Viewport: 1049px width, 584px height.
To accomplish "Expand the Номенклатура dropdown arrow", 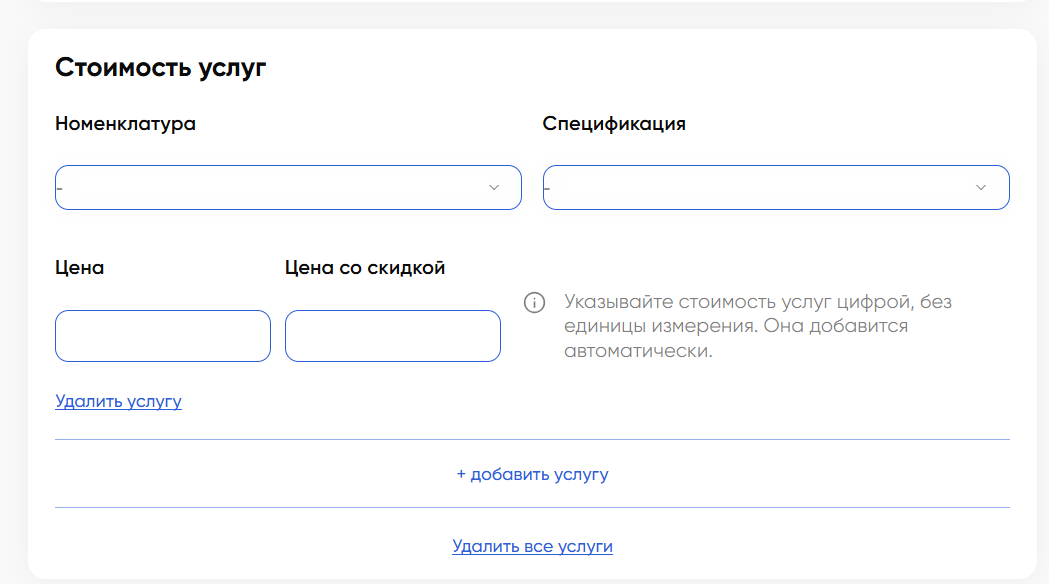I will coord(493,188).
